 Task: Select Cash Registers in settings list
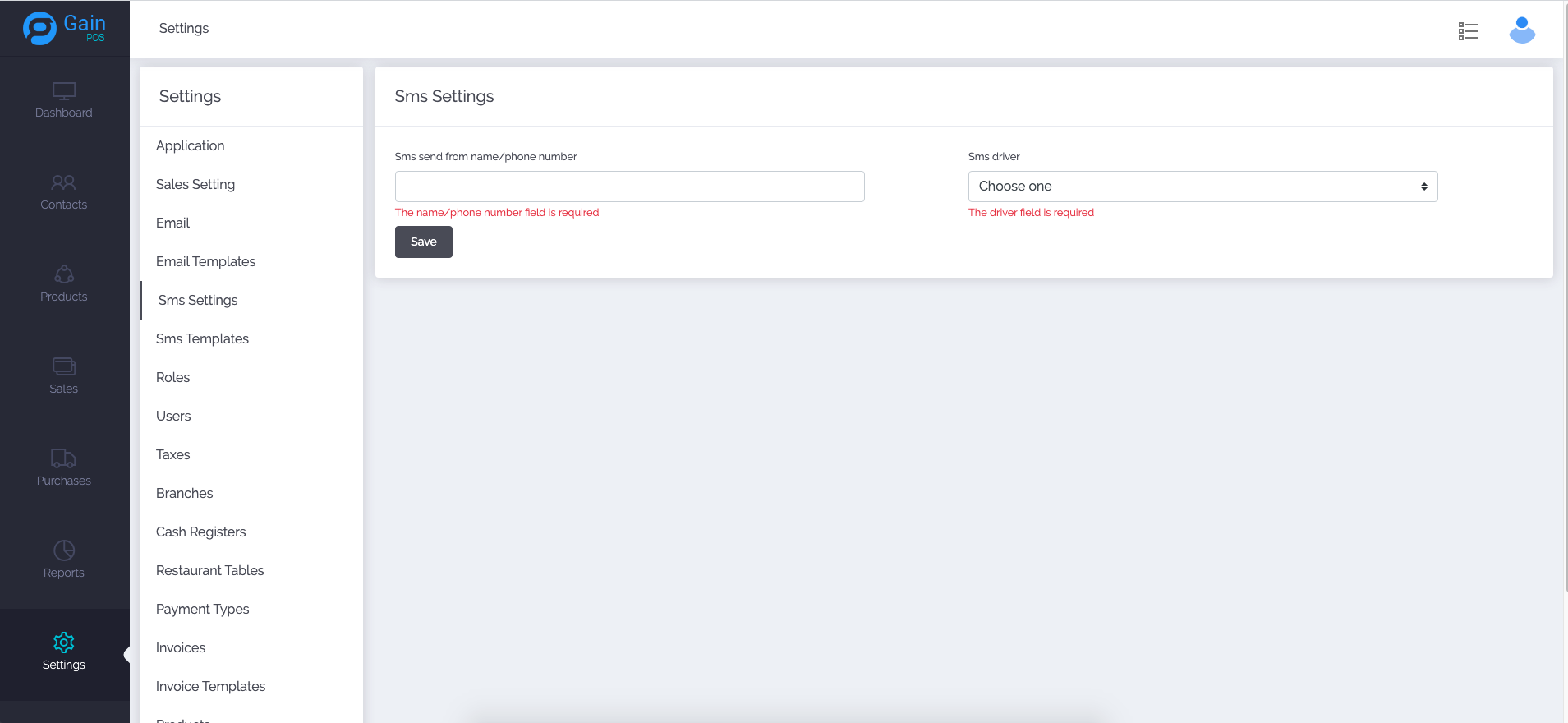pos(200,532)
